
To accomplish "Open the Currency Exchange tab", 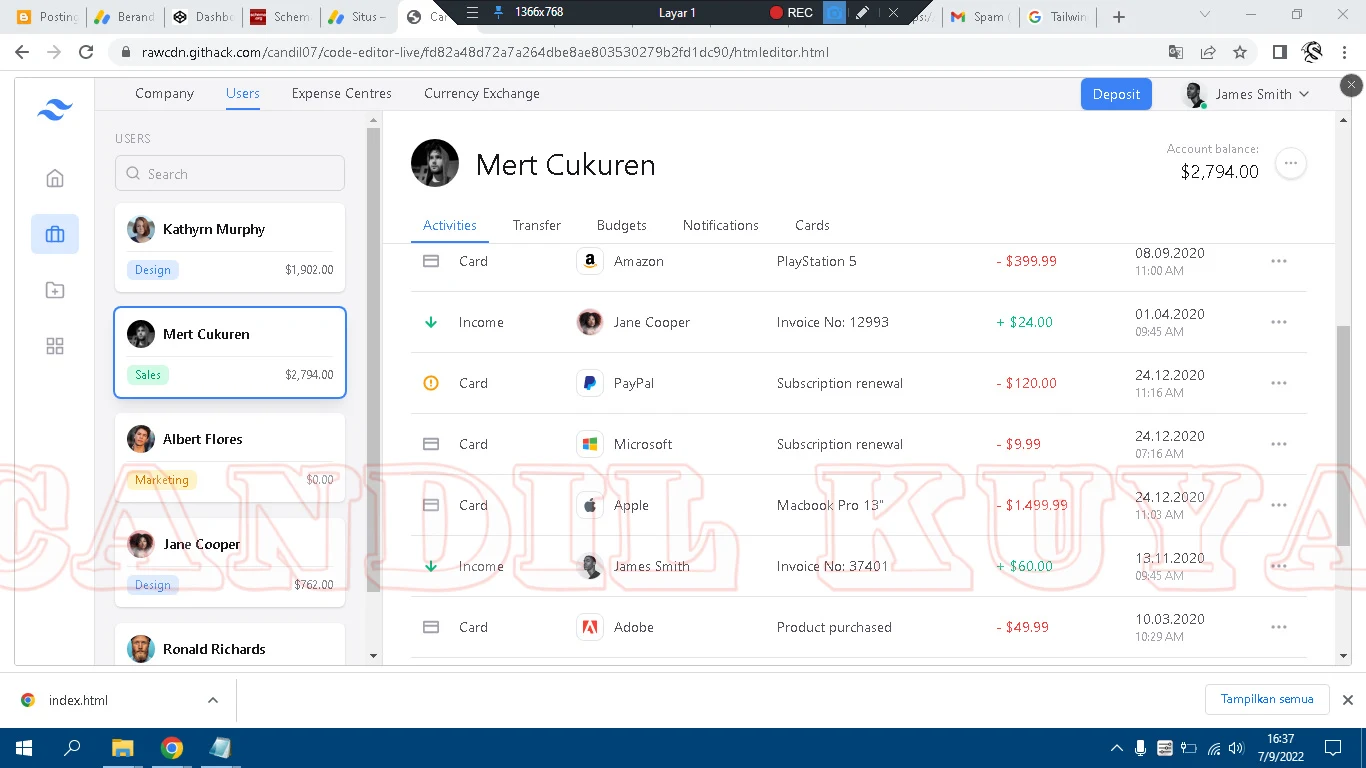I will pyautogui.click(x=482, y=93).
